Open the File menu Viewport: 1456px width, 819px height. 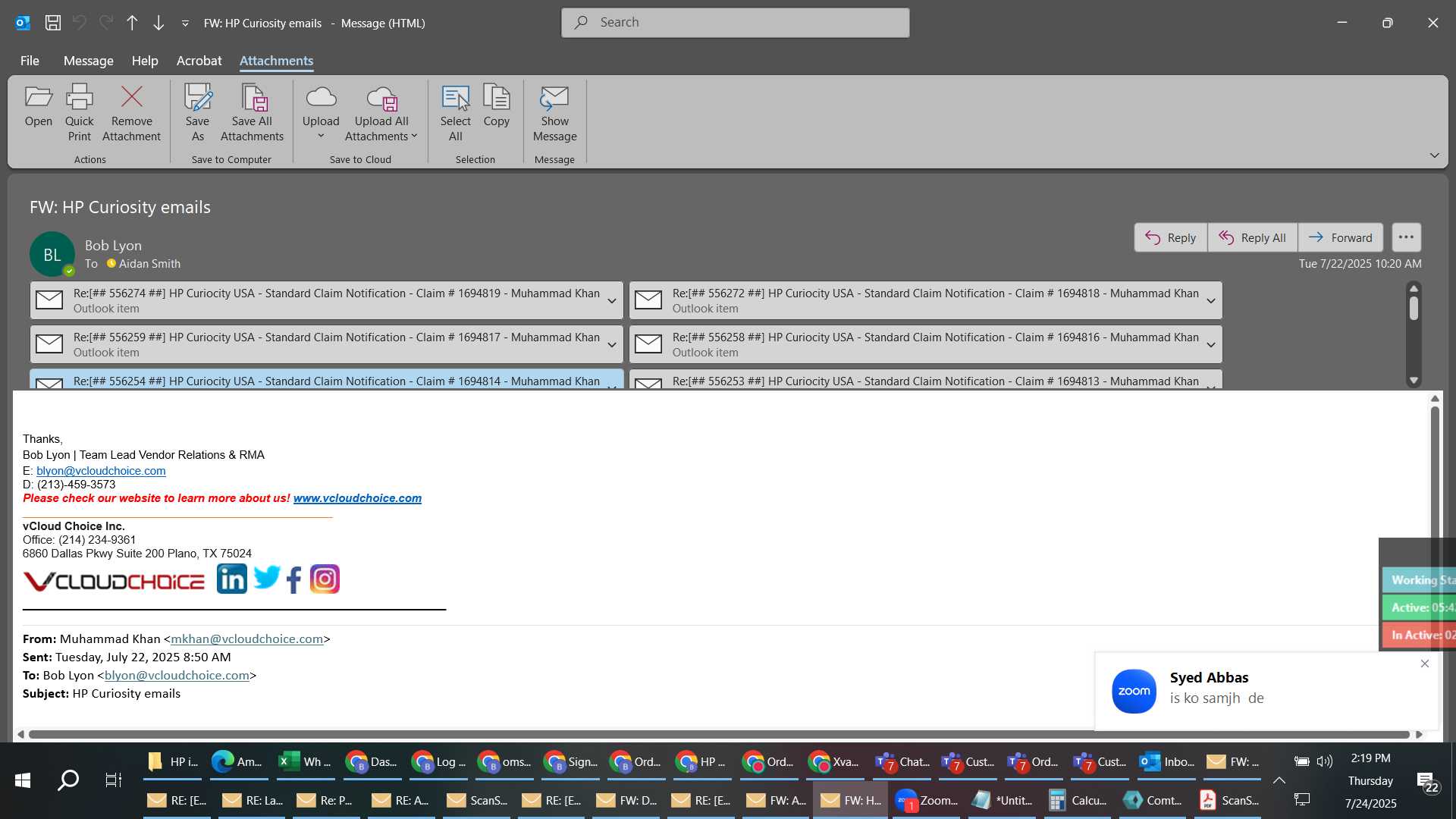pos(30,61)
